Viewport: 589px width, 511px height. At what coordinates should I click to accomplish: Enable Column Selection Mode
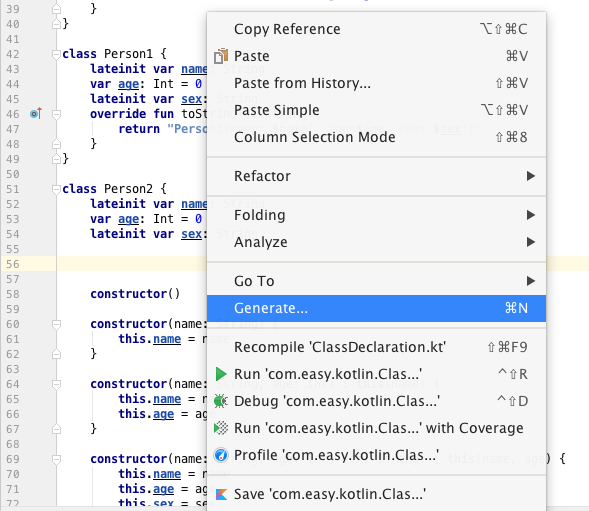tap(376, 137)
